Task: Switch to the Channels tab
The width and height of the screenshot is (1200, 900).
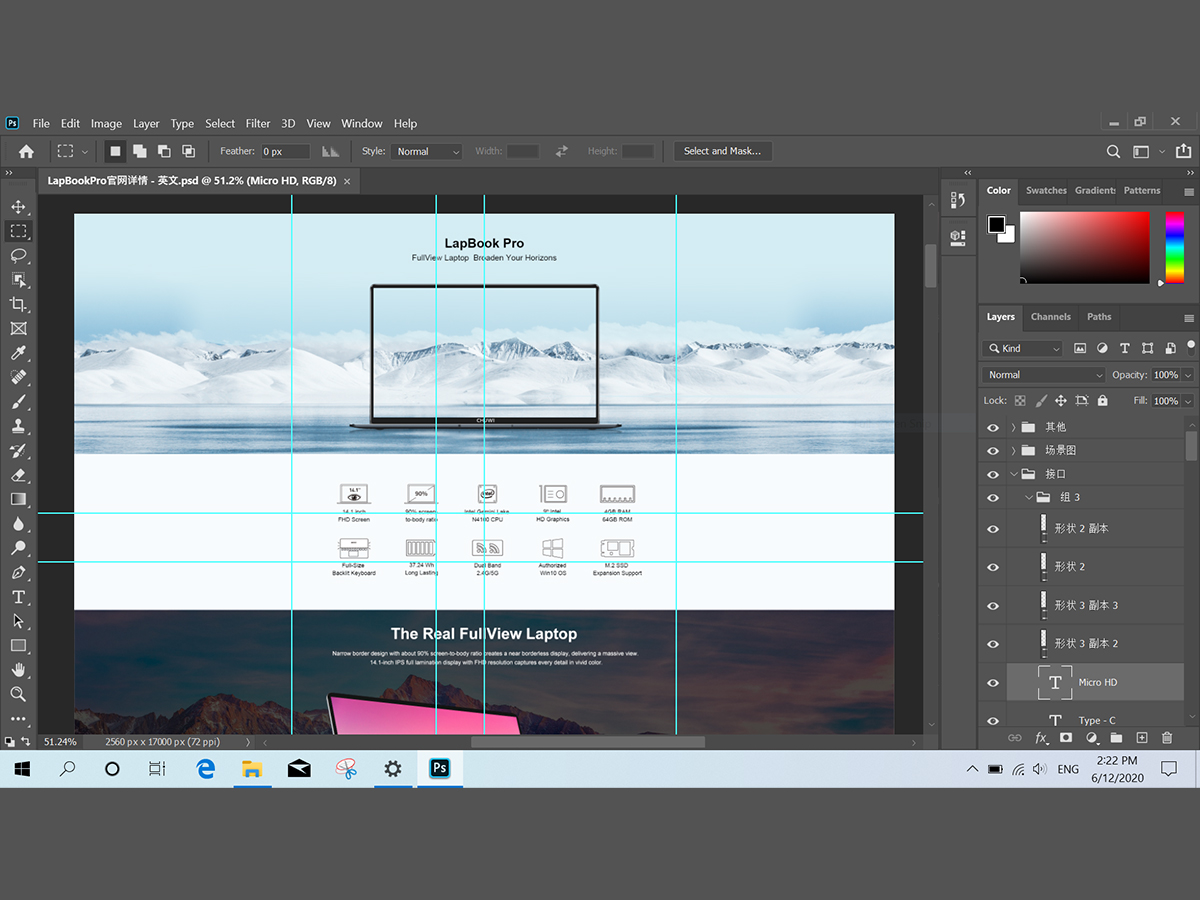Action: pyautogui.click(x=1050, y=317)
